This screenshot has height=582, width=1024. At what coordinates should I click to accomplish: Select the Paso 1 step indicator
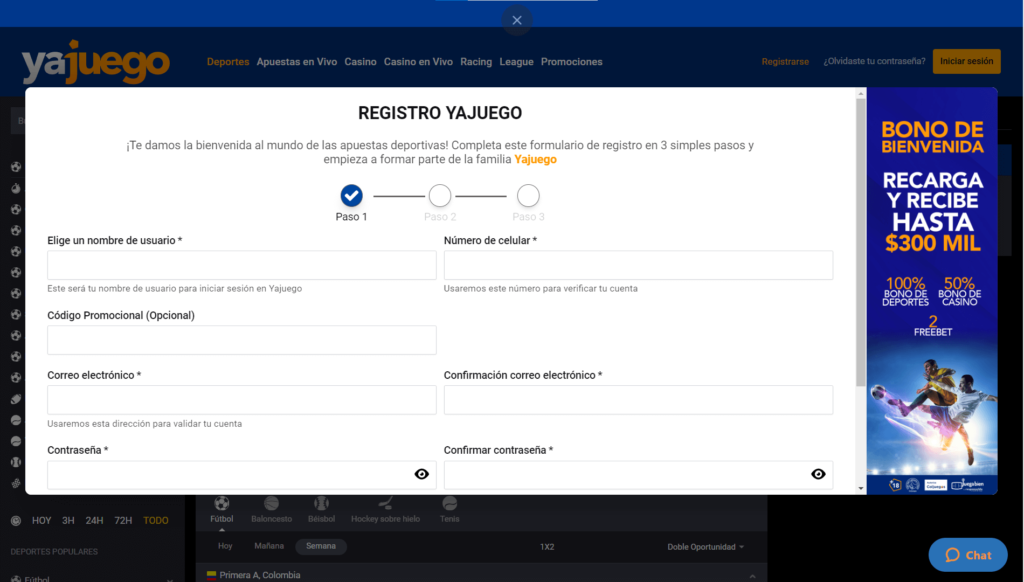pos(351,196)
